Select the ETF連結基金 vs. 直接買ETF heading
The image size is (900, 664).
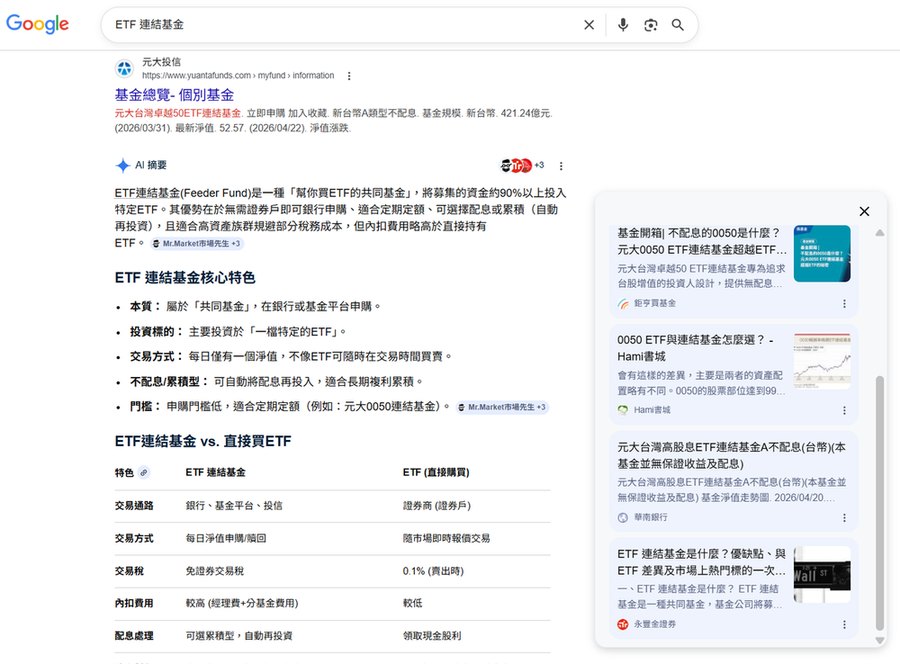coord(203,441)
